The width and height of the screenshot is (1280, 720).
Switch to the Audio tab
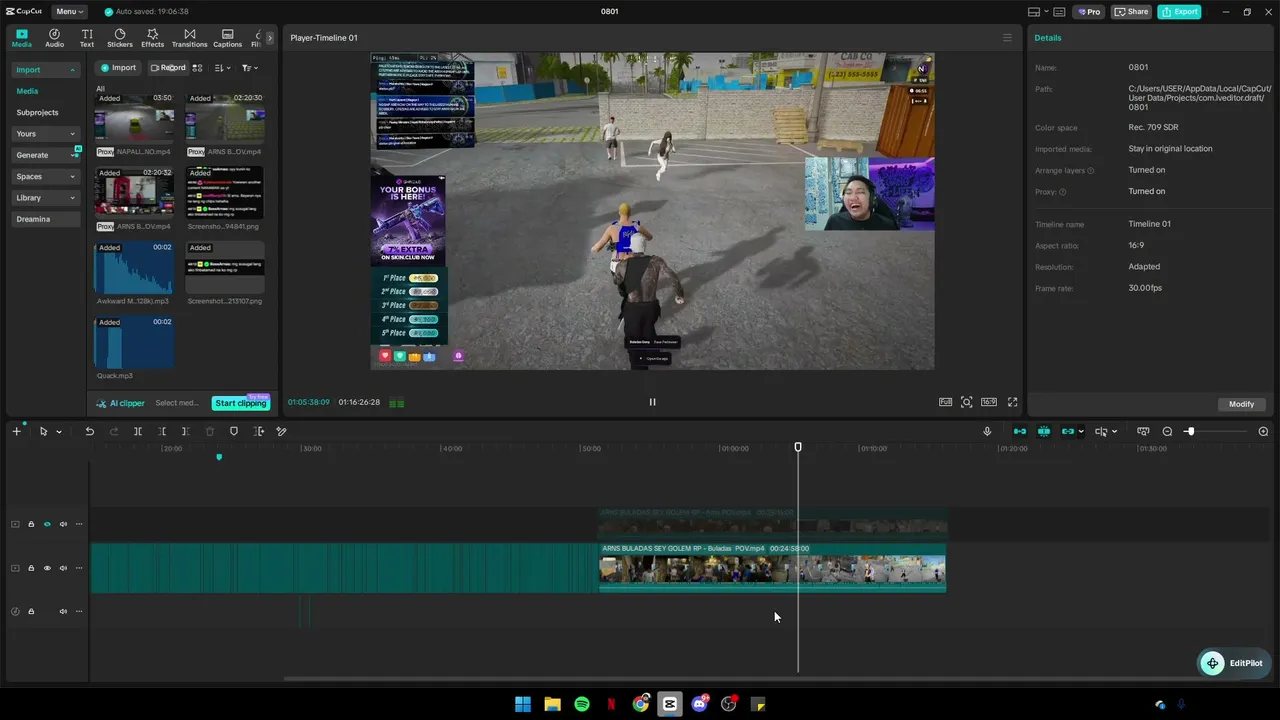click(54, 38)
